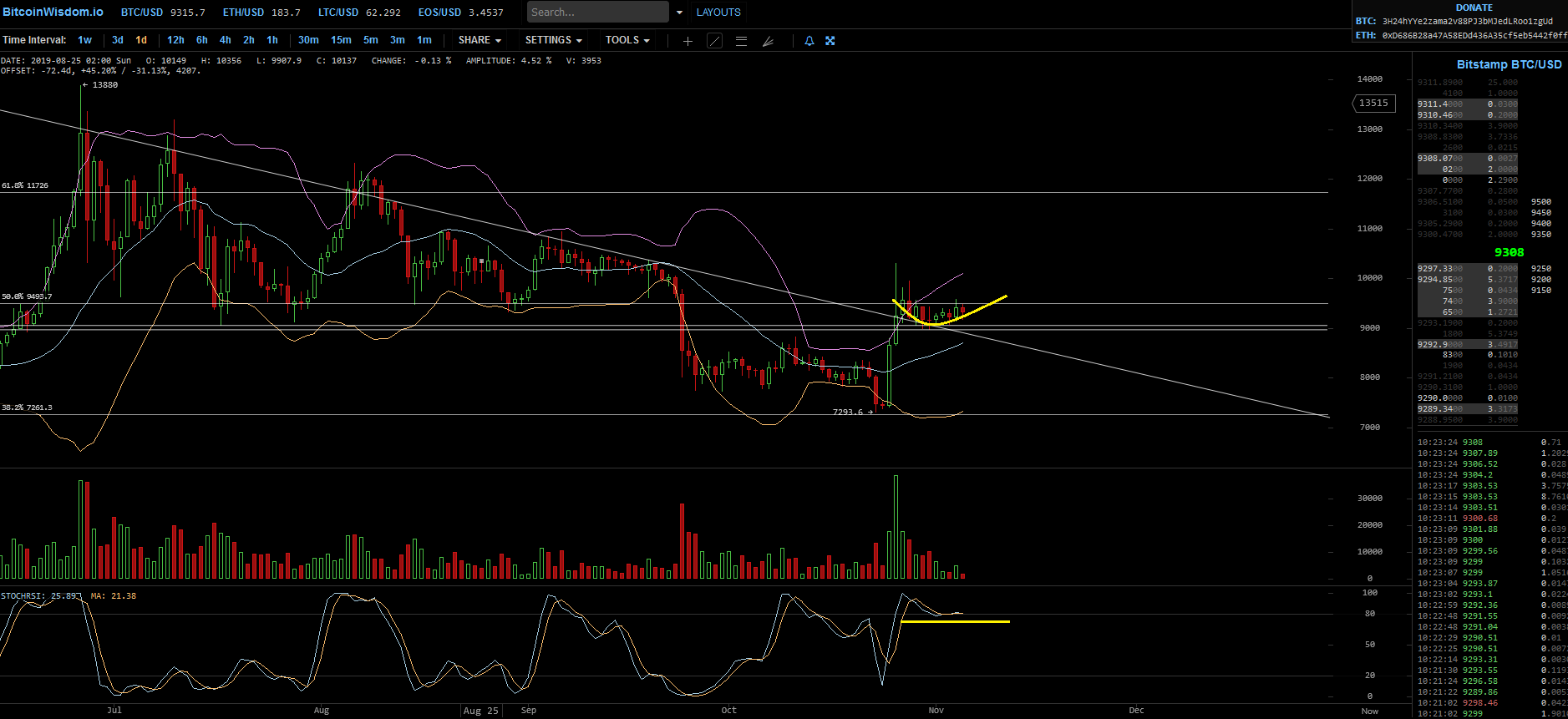Select the 1d time interval
This screenshot has width=1568, height=719.
tap(141, 40)
